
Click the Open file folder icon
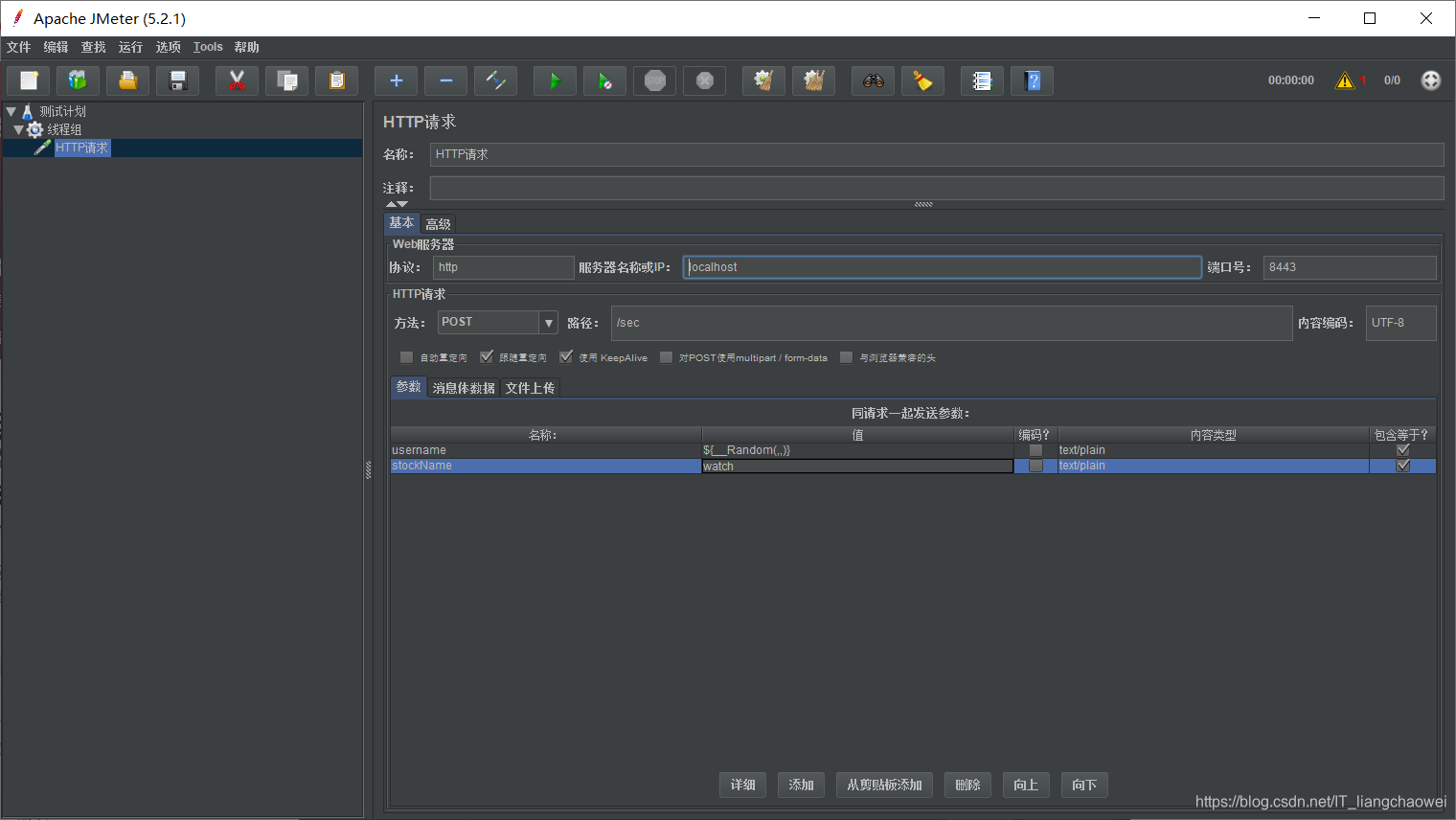click(127, 81)
